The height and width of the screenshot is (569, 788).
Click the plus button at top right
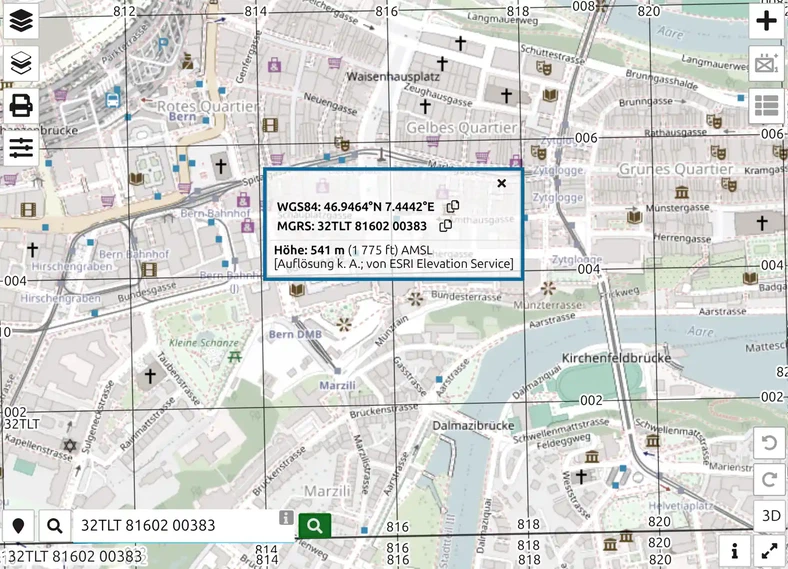(766, 21)
